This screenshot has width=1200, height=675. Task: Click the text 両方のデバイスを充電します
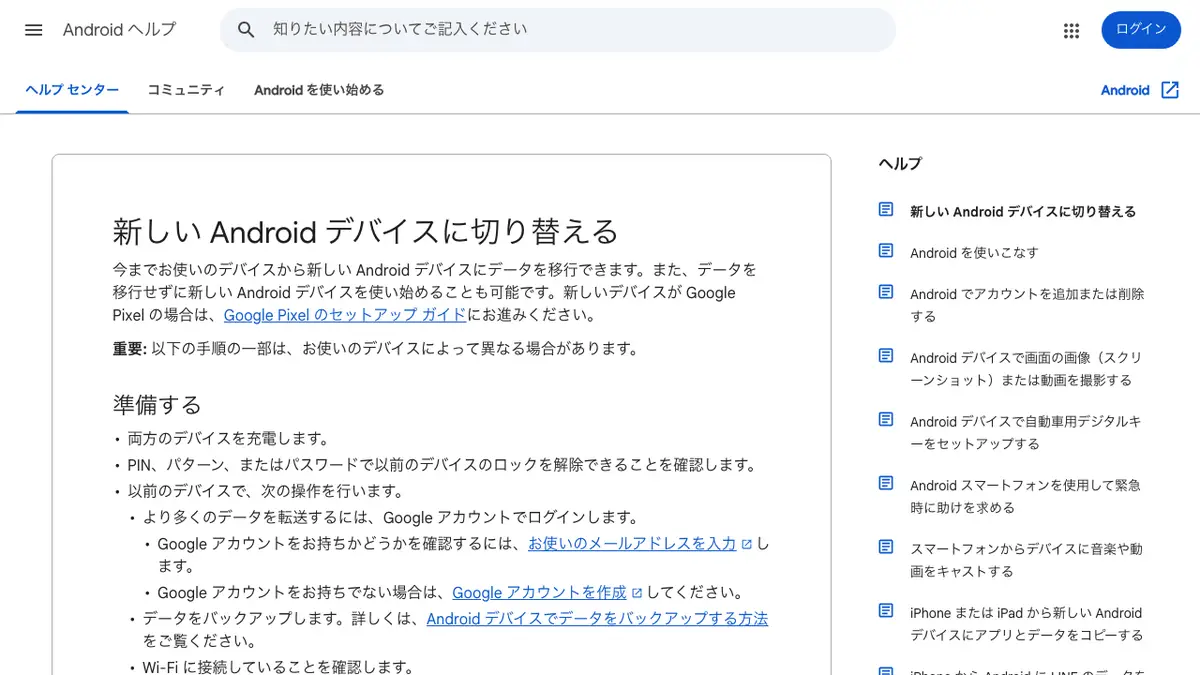(228, 439)
